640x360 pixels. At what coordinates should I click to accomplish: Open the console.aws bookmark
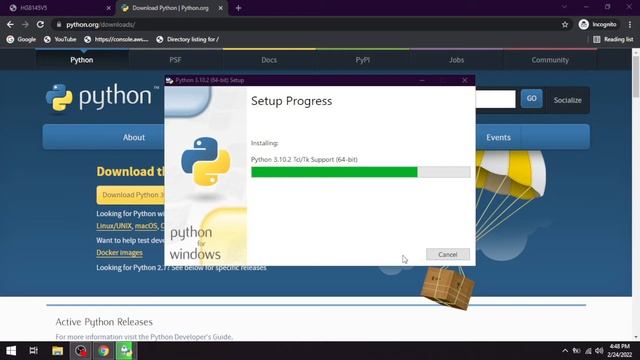pyautogui.click(x=116, y=39)
